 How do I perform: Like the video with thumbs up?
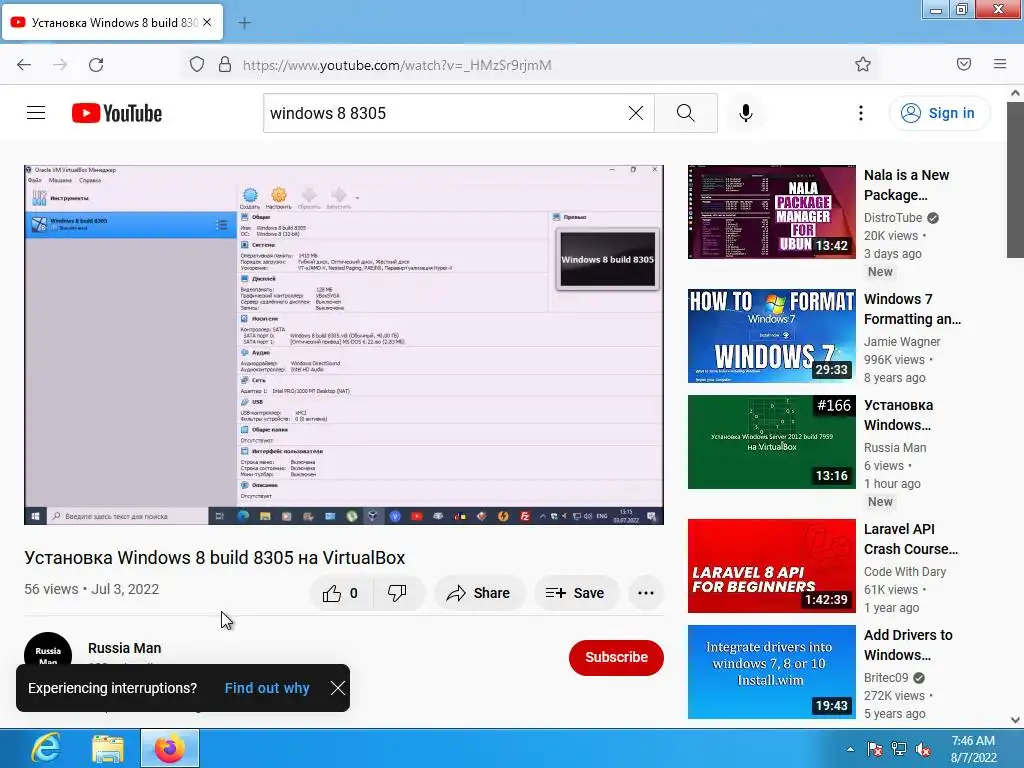[340, 593]
